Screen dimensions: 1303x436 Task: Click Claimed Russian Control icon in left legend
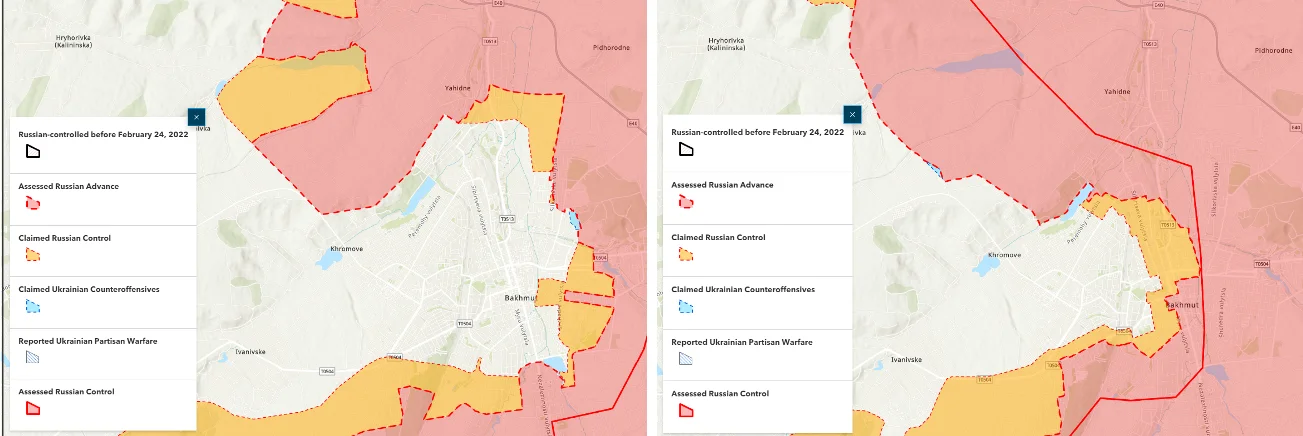33,255
